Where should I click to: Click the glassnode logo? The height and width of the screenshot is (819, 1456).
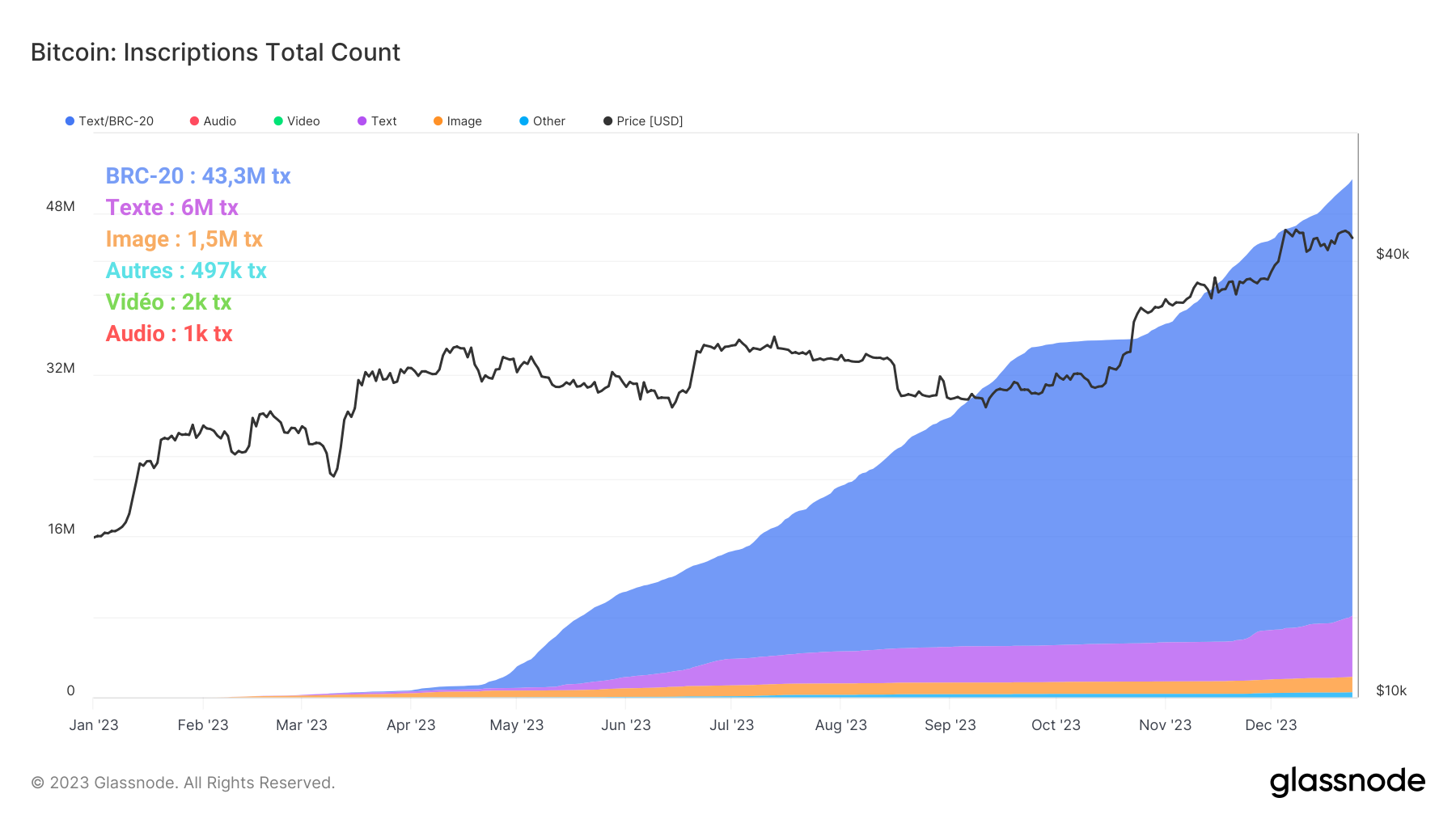[1347, 782]
